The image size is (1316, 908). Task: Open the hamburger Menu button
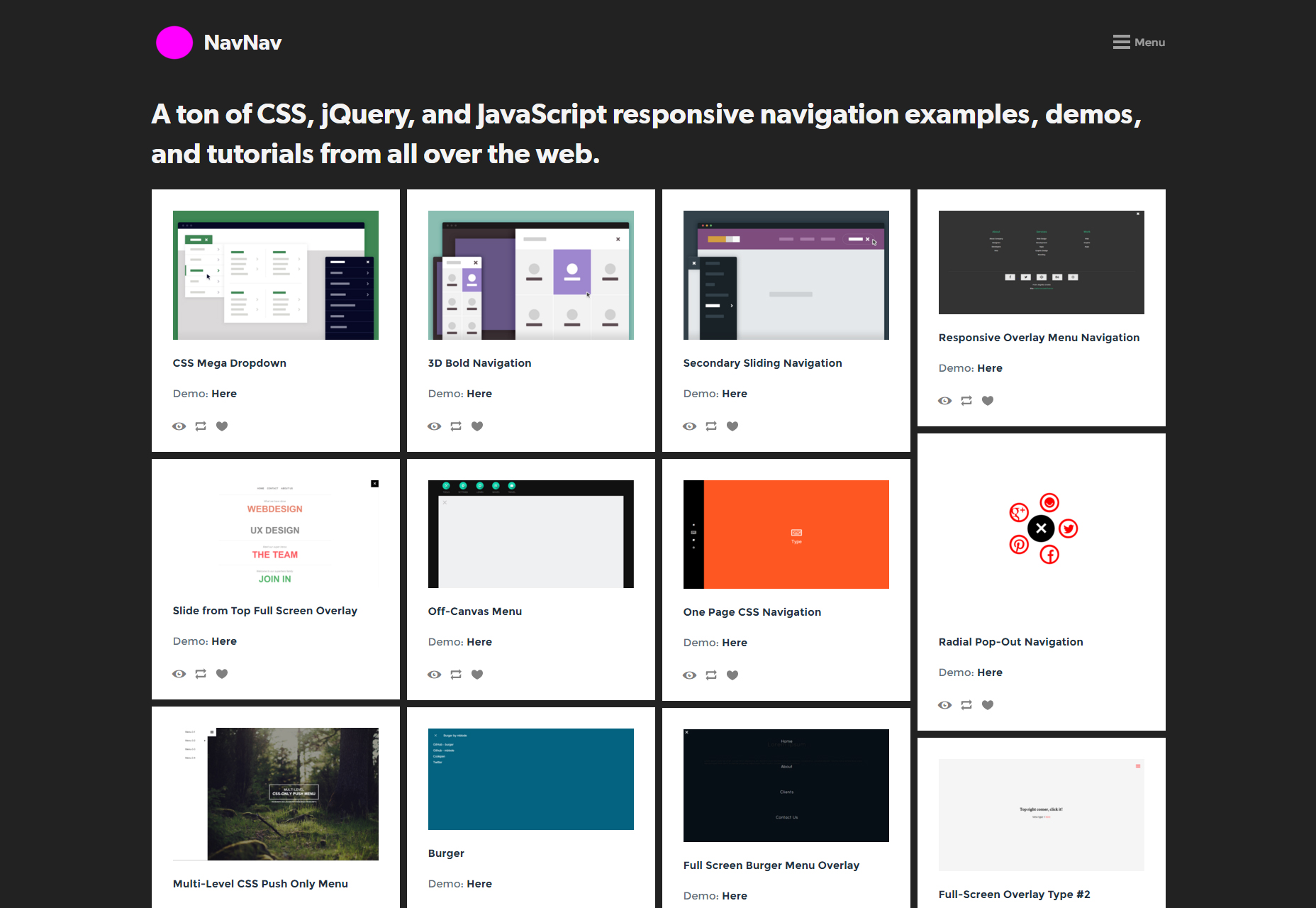[1139, 43]
